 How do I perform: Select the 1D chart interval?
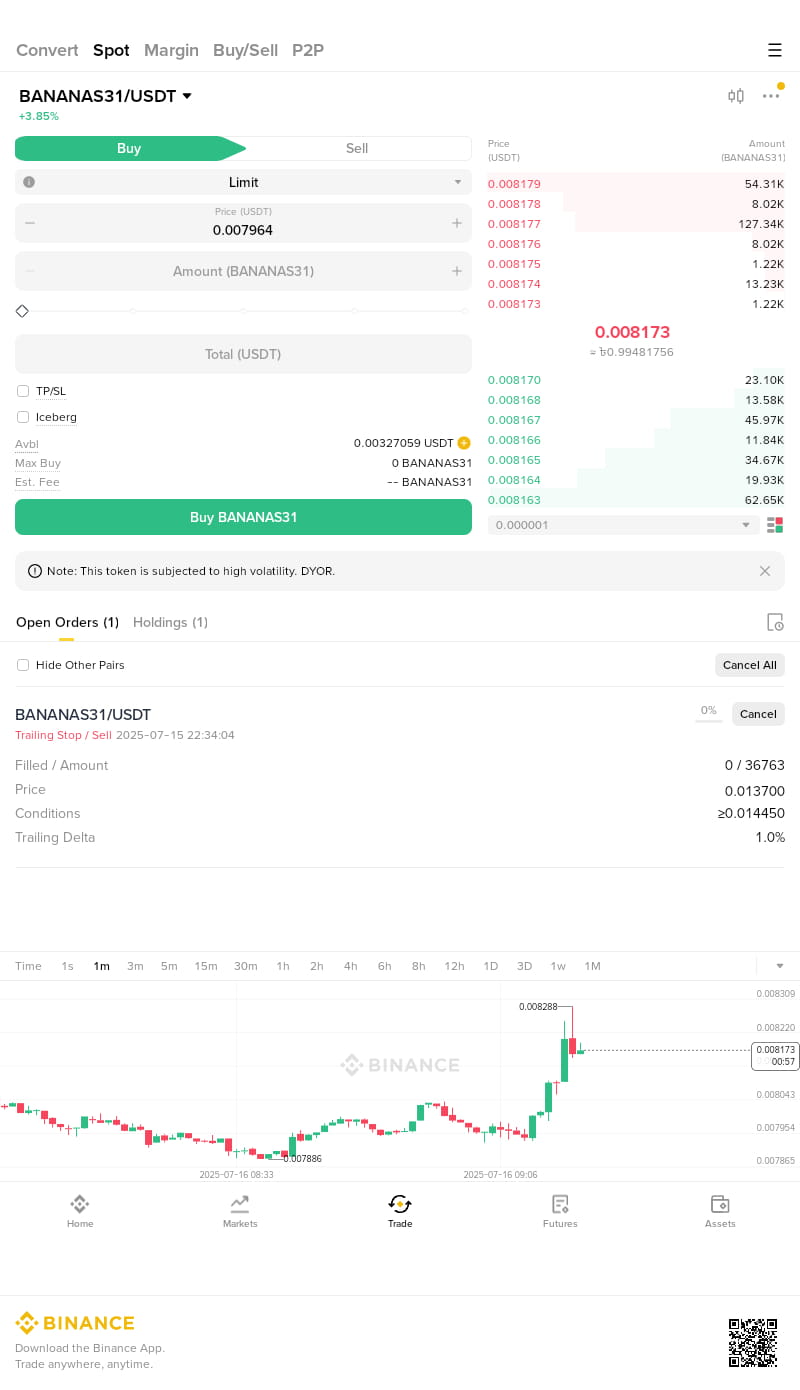click(x=491, y=966)
